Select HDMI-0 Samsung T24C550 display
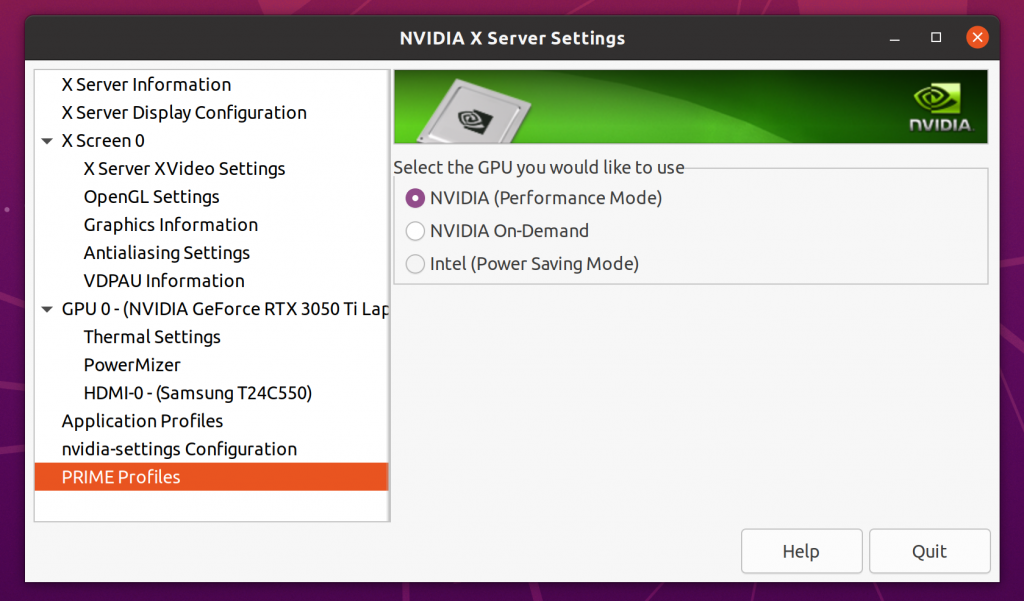Viewport: 1024px width, 601px height. pyautogui.click(x=198, y=393)
